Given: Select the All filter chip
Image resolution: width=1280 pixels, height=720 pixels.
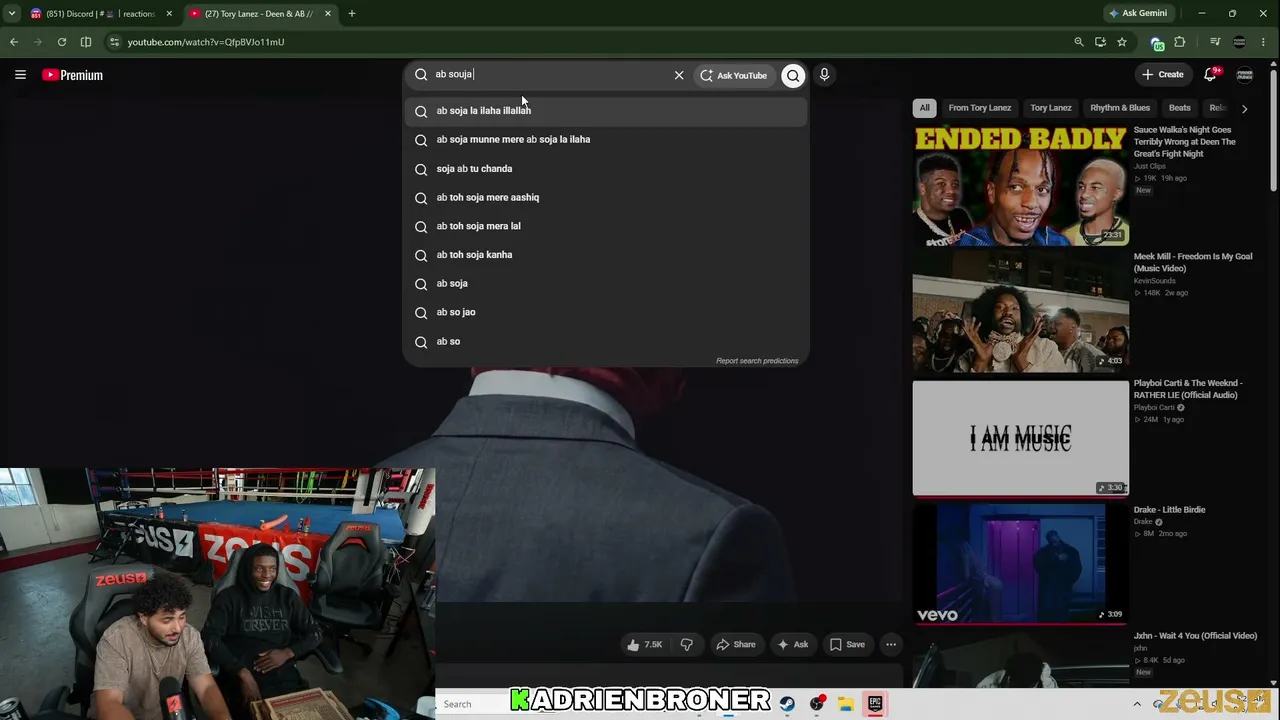Looking at the screenshot, I should tap(925, 108).
